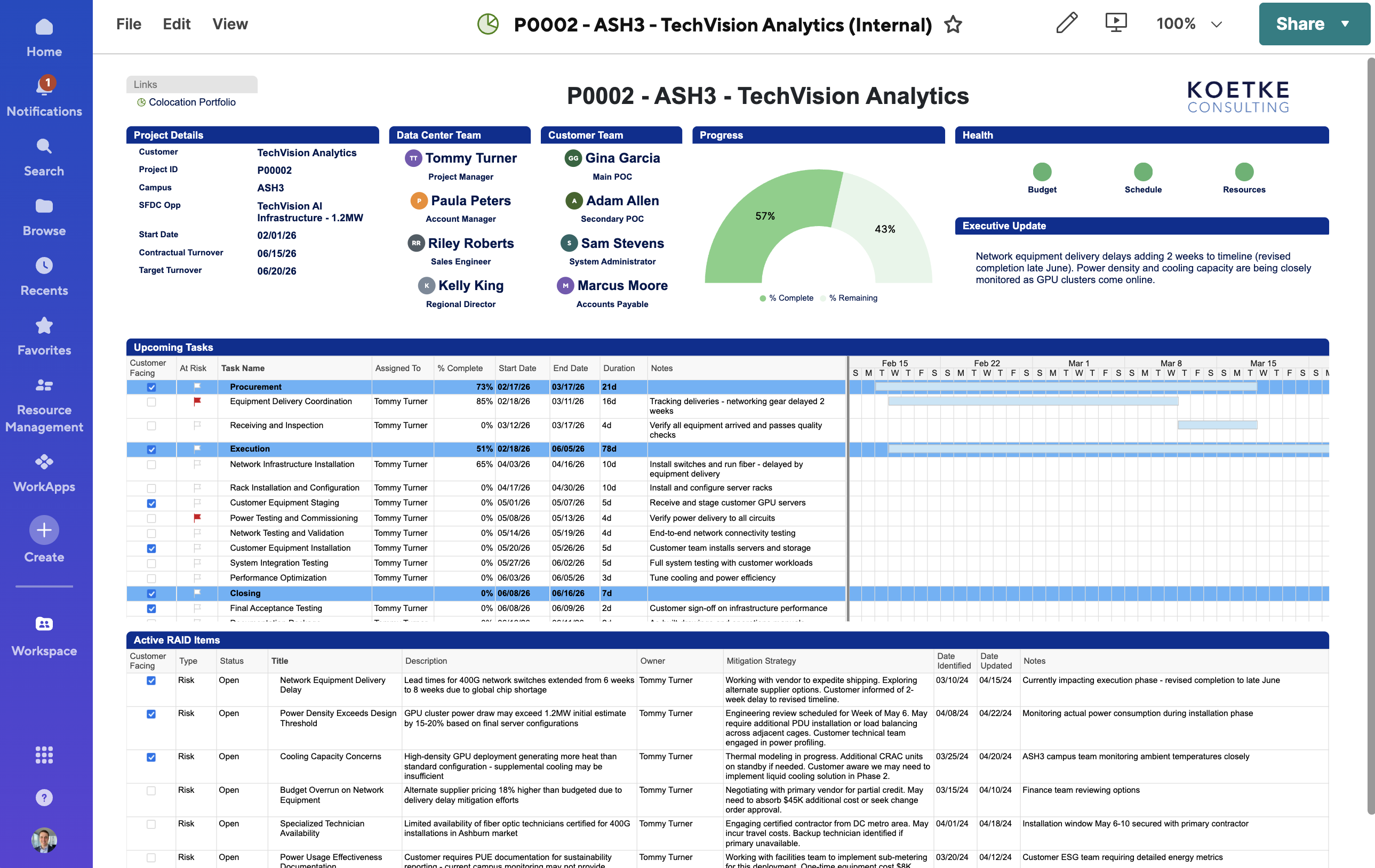
Task: Expand the Share button dropdown arrow
Action: click(1346, 24)
